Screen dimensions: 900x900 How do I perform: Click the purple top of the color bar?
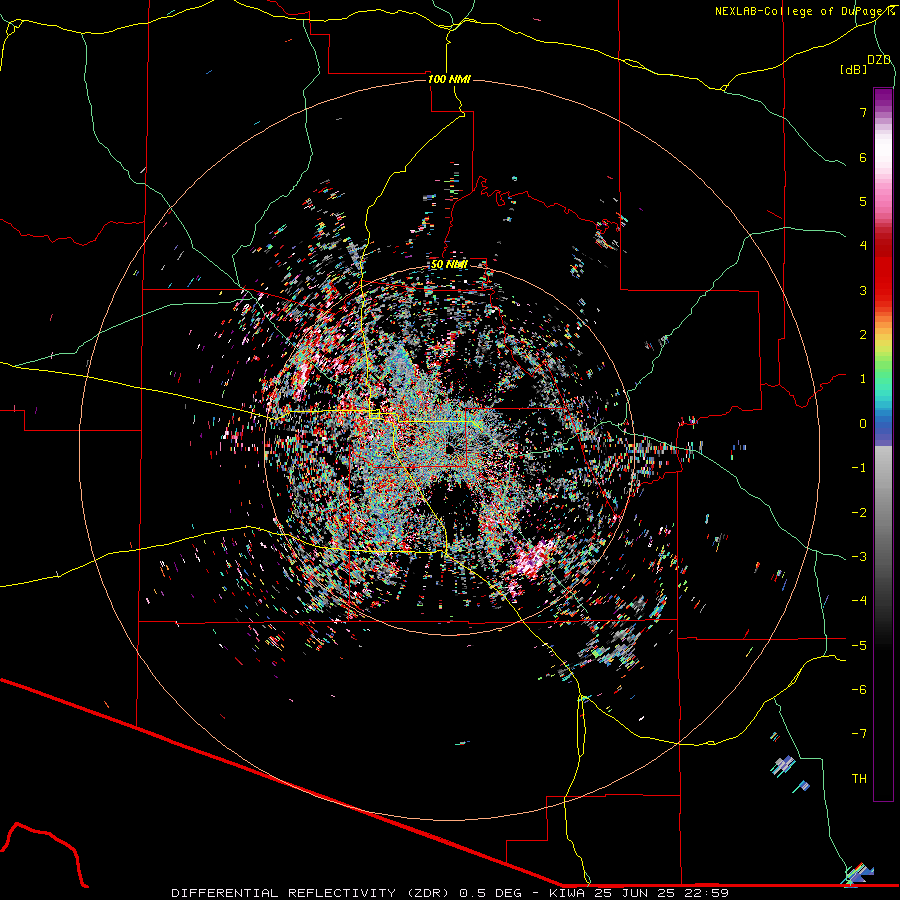click(883, 99)
